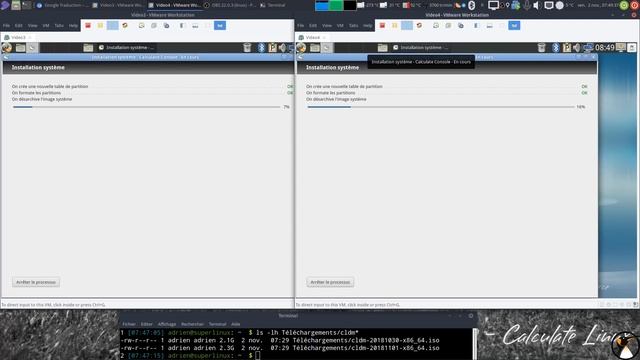Click the yellow suspend icon in Video4 toolbar
Screen dimensions: 640x360
395,26
